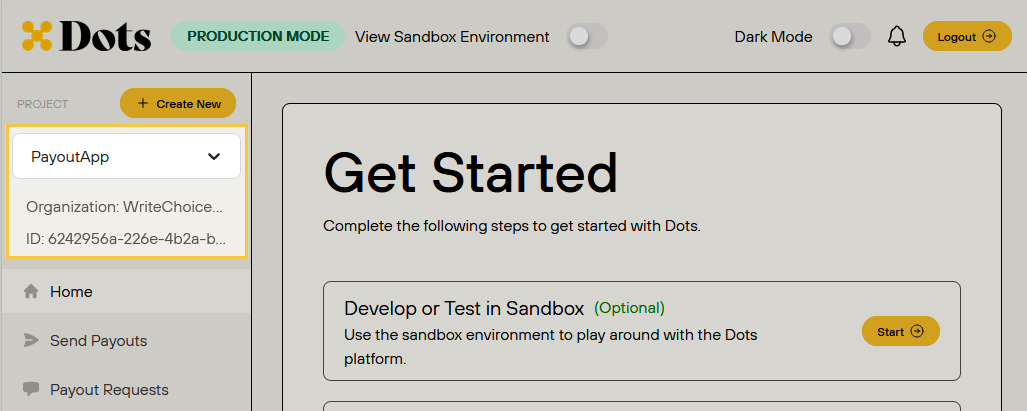Click the Home house icon in sidebar

31,291
